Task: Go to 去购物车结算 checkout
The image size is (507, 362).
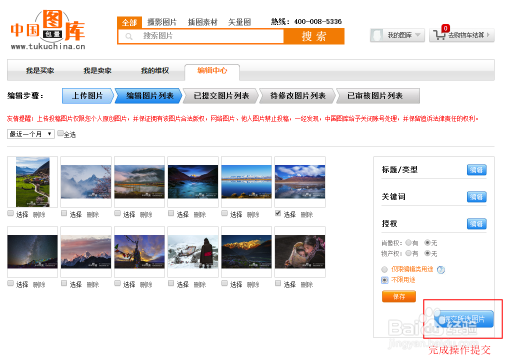Action: [x=462, y=35]
